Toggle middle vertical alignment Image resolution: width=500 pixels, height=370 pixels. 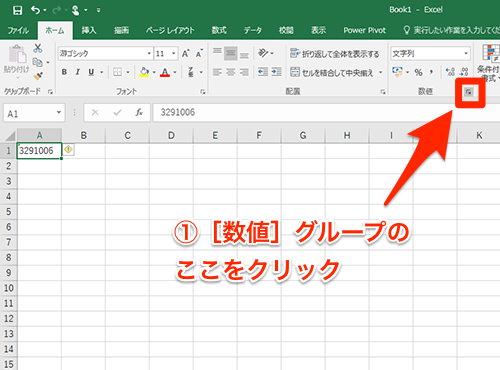(231, 53)
